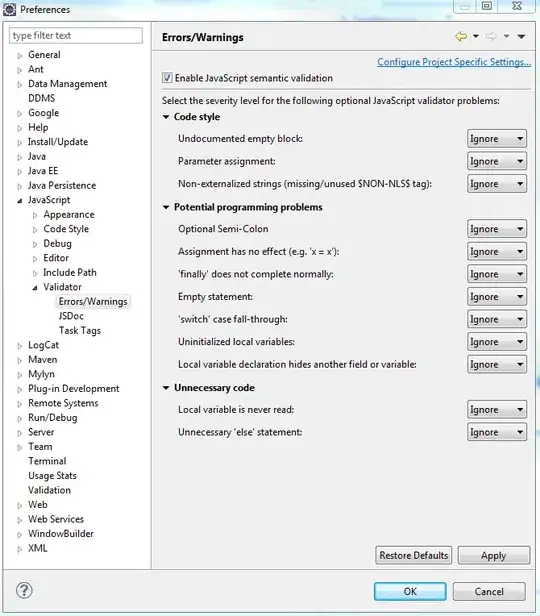
Task: Collapse the Potential programming problems section
Action: (166, 207)
